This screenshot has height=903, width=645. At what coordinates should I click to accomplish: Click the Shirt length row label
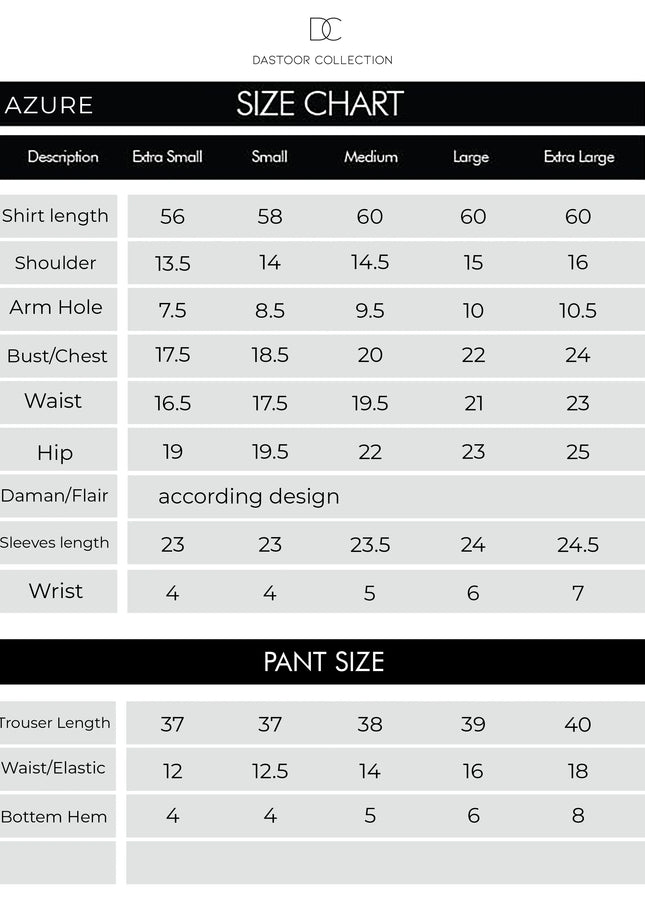[x=55, y=216]
